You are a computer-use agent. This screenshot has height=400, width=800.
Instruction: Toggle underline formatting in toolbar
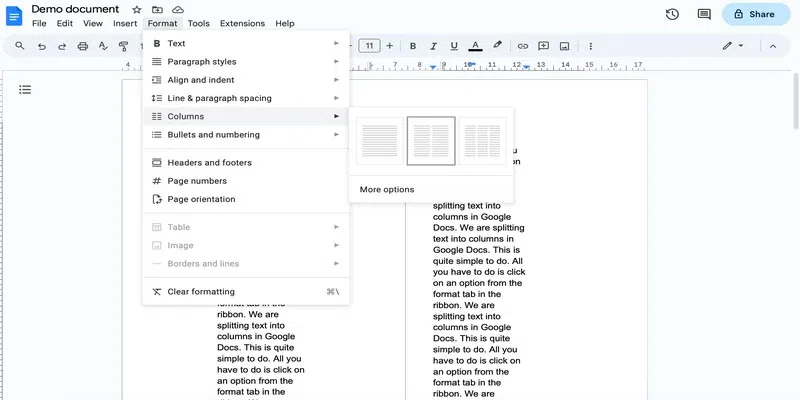[x=454, y=46]
